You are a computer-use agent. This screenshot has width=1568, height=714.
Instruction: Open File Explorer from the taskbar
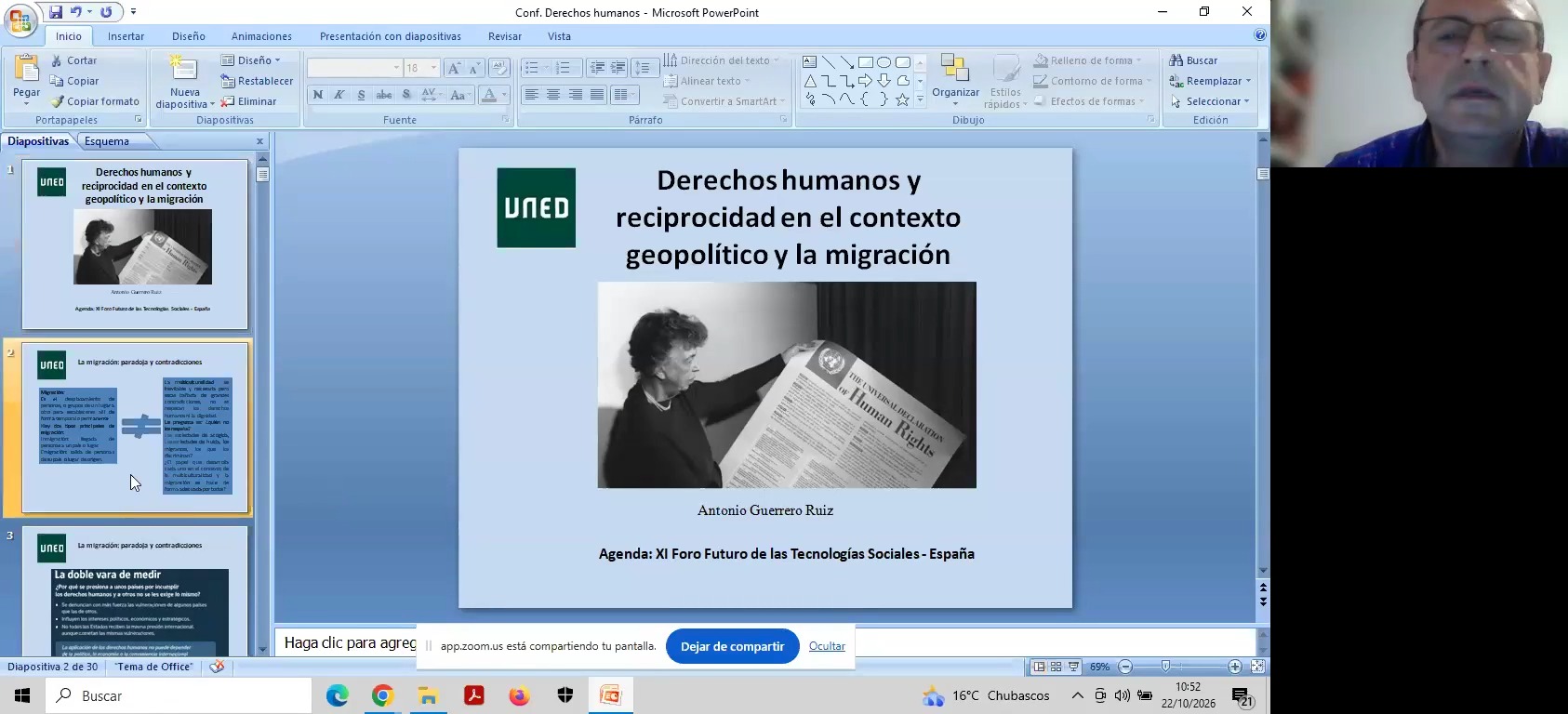428,695
